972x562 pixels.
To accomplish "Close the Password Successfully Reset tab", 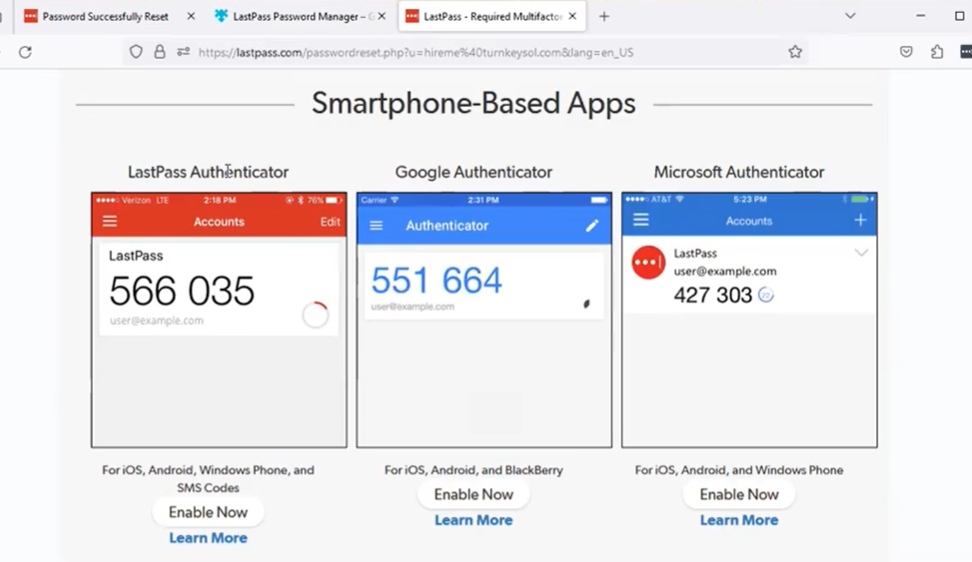I will pyautogui.click(x=191, y=16).
